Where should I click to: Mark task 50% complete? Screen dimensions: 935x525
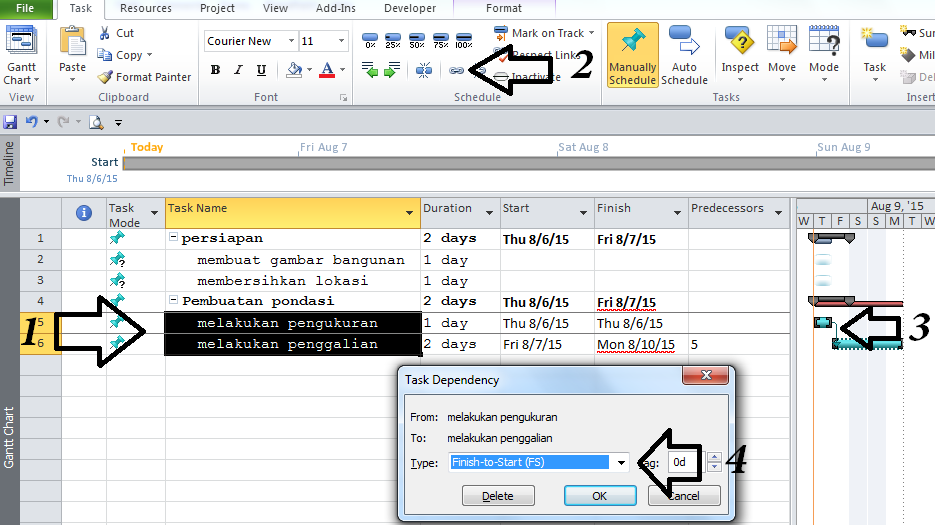(417, 41)
